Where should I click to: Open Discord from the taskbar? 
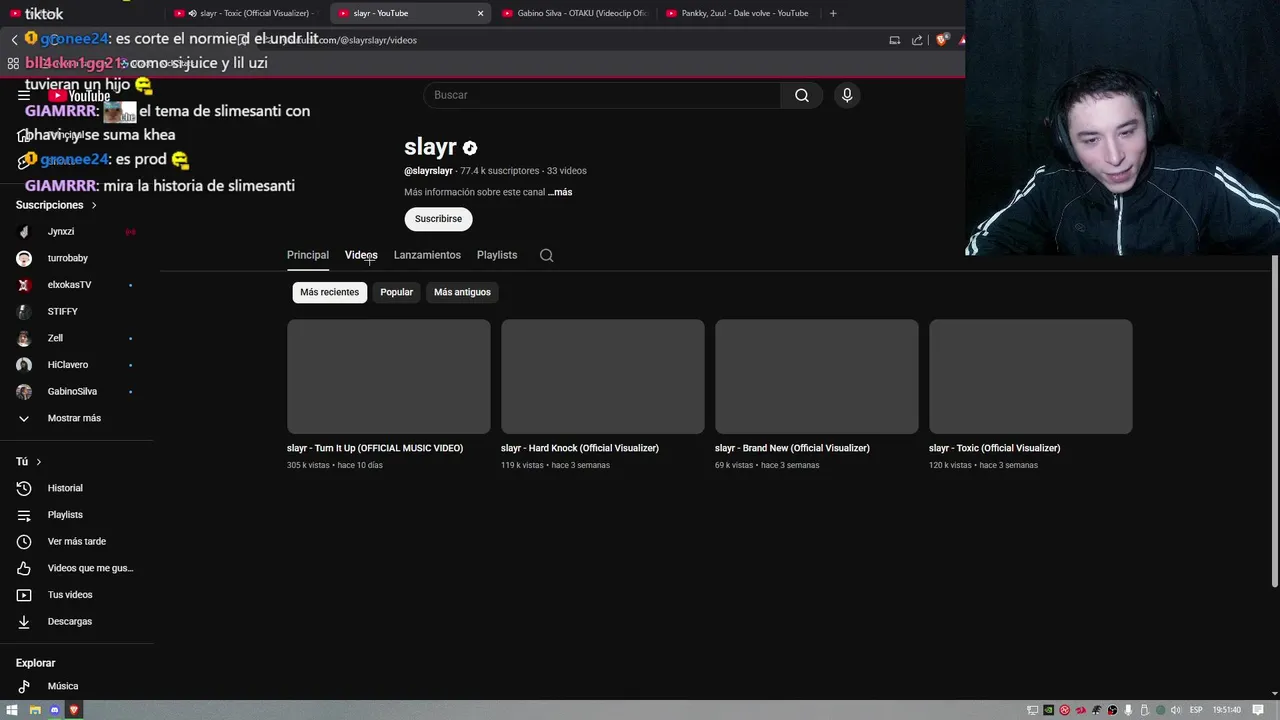[54, 710]
